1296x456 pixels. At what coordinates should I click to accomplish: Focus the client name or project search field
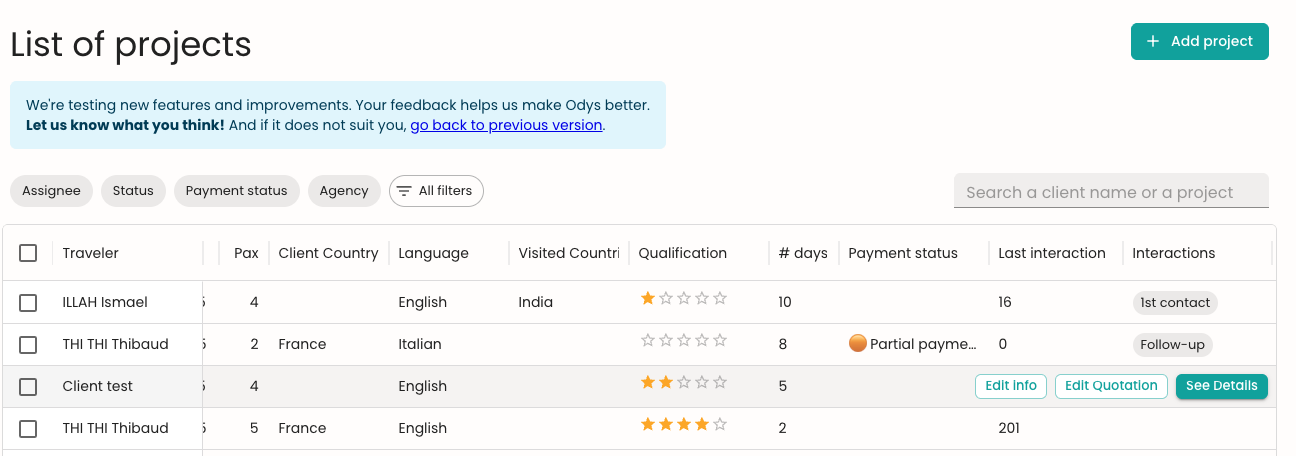coord(1111,191)
